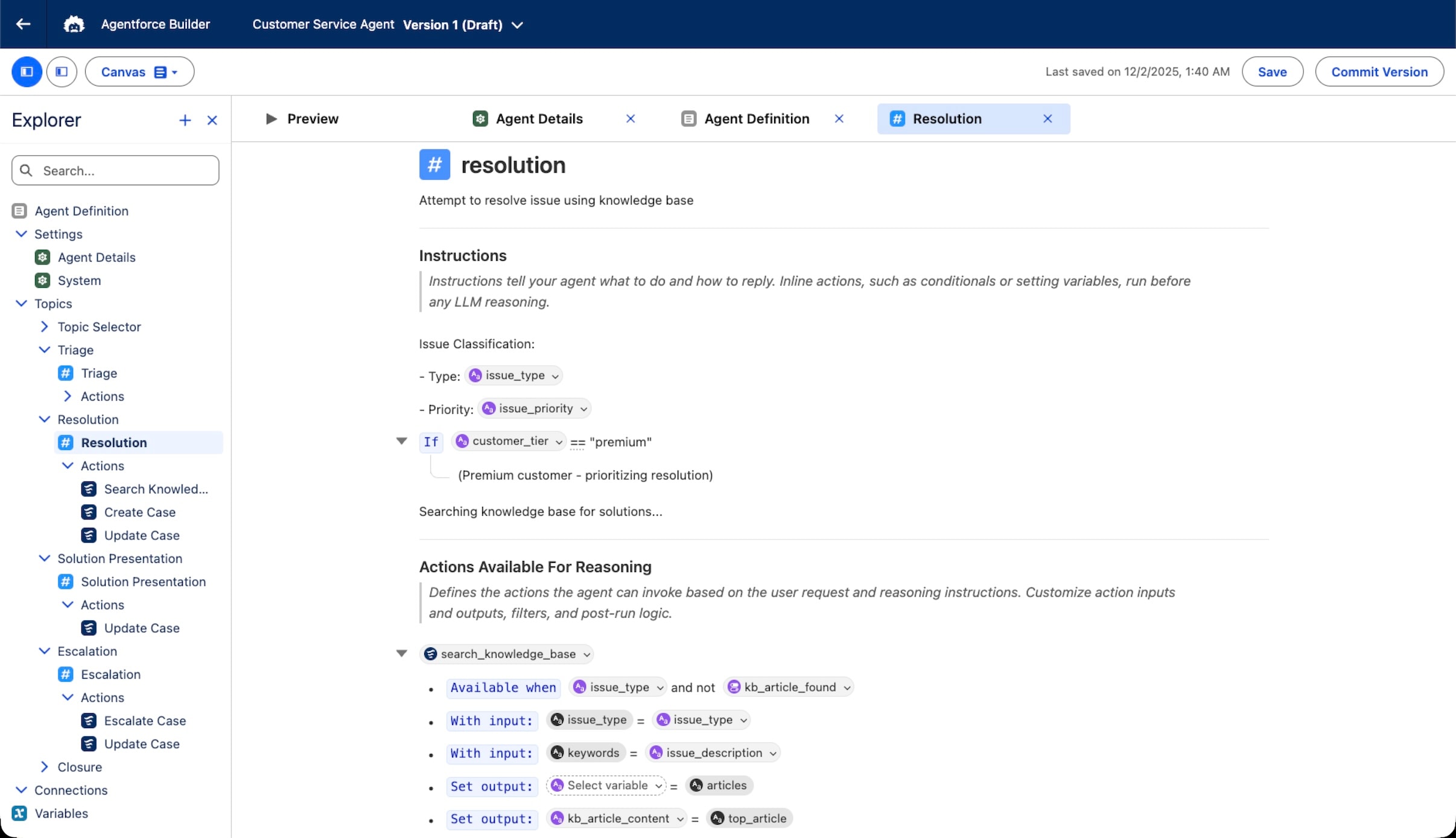Switch to the Agent Definition tab
Image resolution: width=1456 pixels, height=838 pixels.
coord(757,118)
